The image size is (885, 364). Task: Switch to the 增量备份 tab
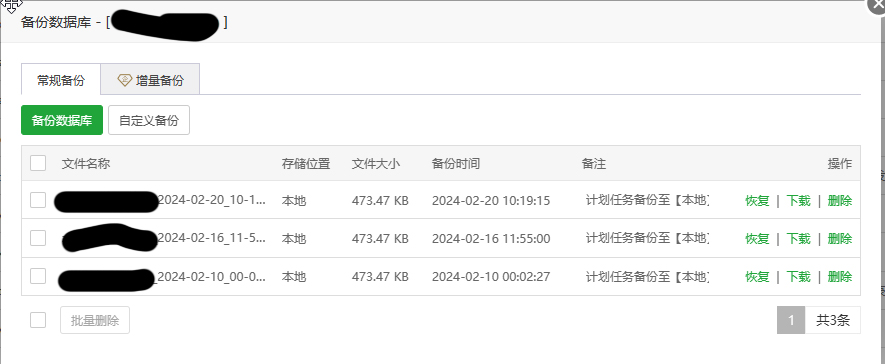point(150,80)
